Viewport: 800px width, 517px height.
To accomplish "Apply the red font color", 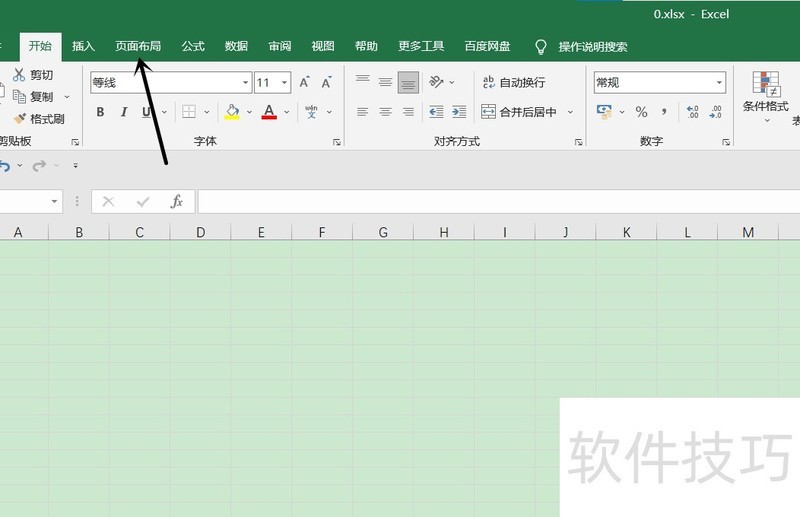I will [269, 112].
